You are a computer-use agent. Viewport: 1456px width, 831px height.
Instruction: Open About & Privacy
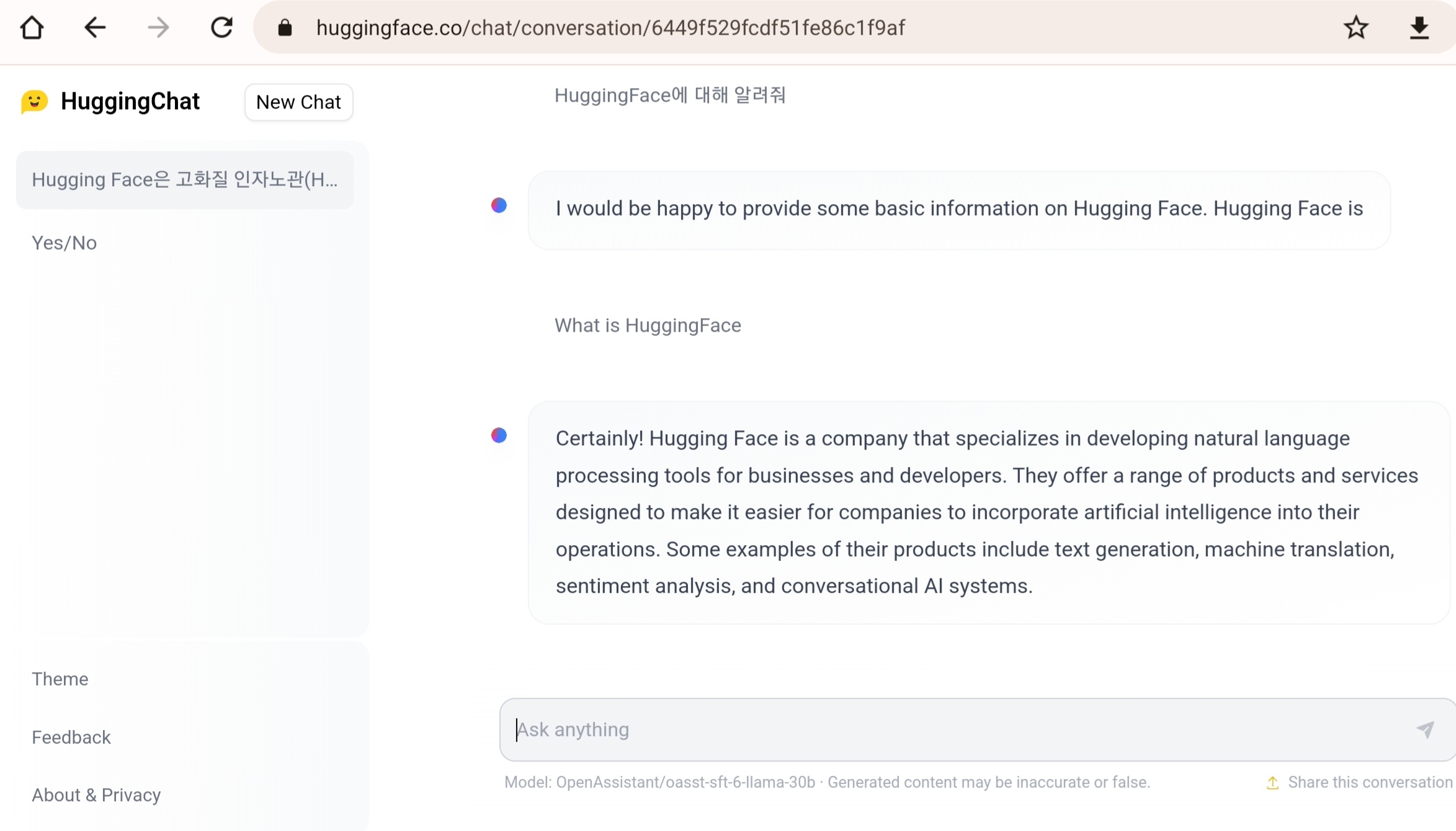[96, 795]
